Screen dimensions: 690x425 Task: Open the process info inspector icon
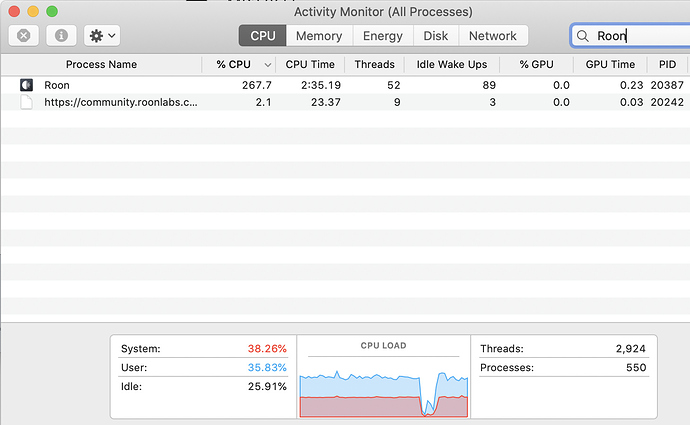pos(61,36)
